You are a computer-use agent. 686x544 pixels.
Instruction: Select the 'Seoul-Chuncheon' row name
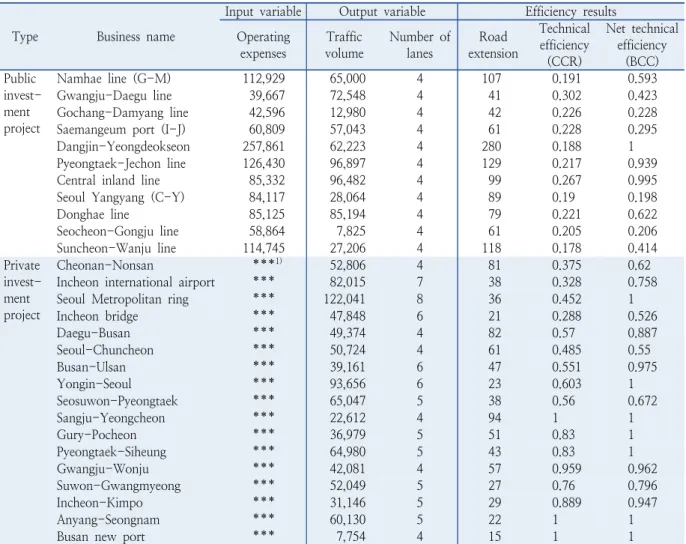pyautogui.click(x=105, y=350)
